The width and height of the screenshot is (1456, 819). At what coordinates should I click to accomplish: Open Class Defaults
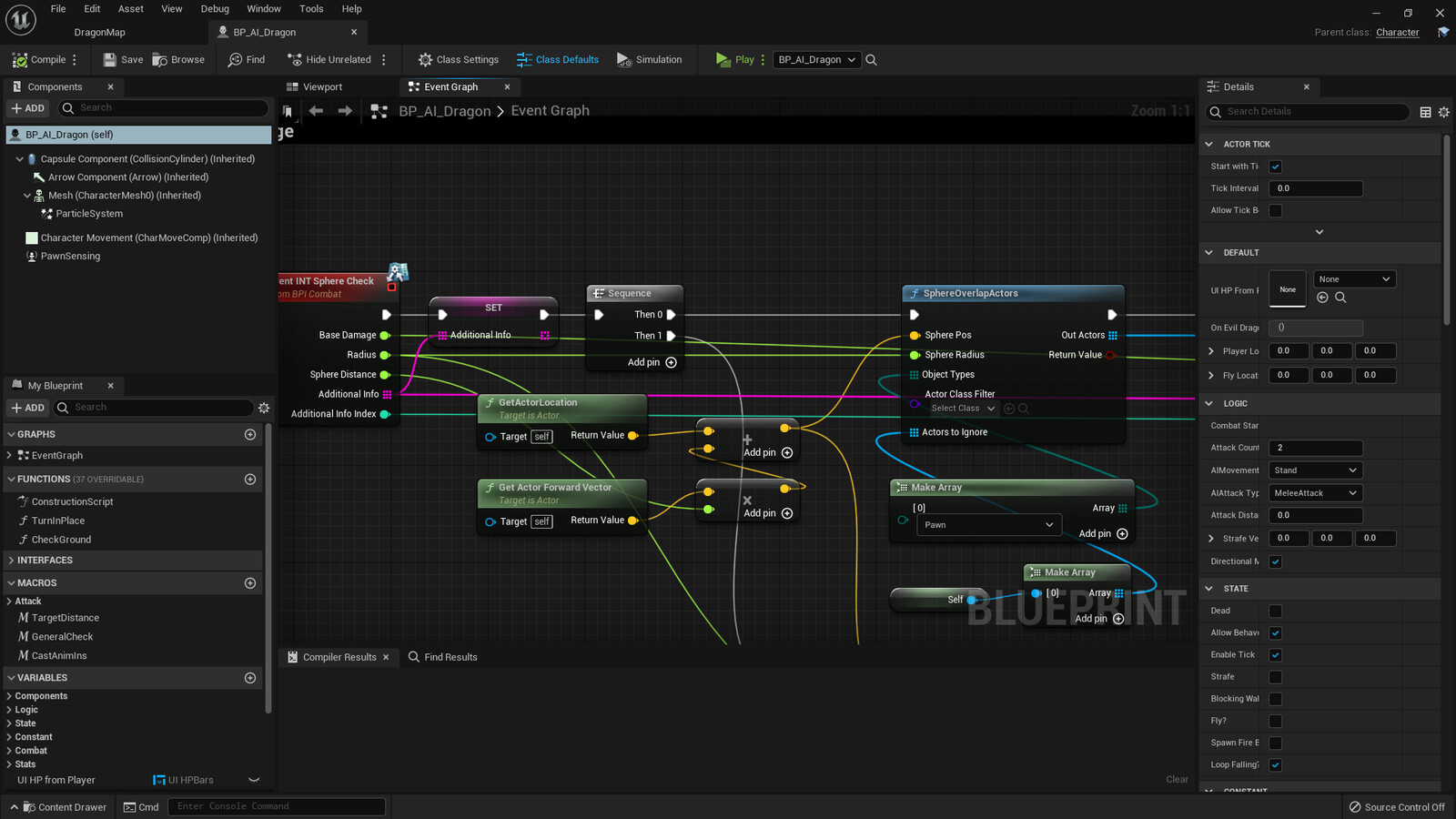pos(558,59)
